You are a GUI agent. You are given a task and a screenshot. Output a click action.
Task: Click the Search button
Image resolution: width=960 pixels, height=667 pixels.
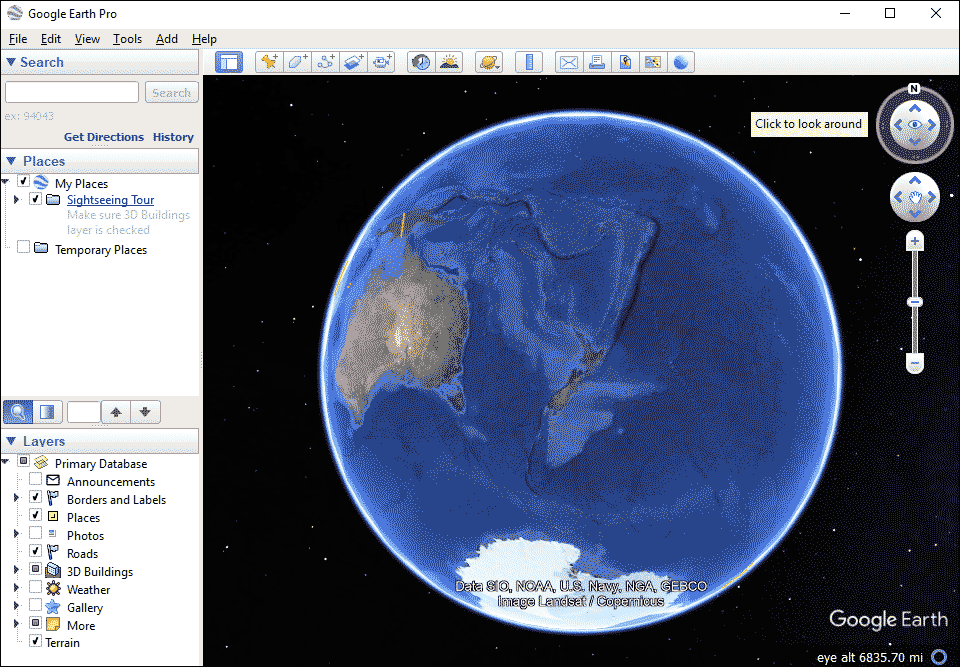pos(171,92)
